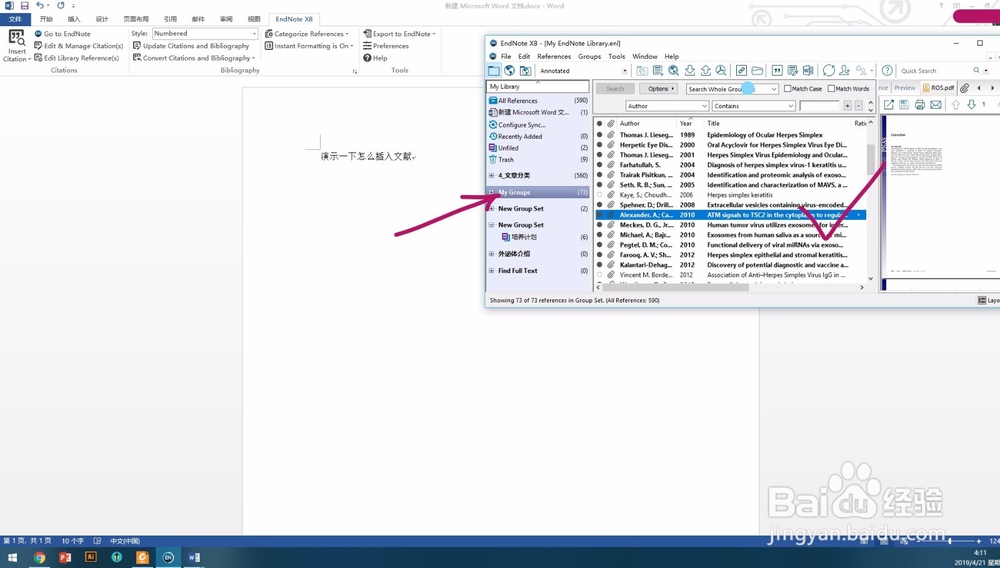Click Sync Library icon in EndNote
This screenshot has width=1000, height=568.
[828, 71]
